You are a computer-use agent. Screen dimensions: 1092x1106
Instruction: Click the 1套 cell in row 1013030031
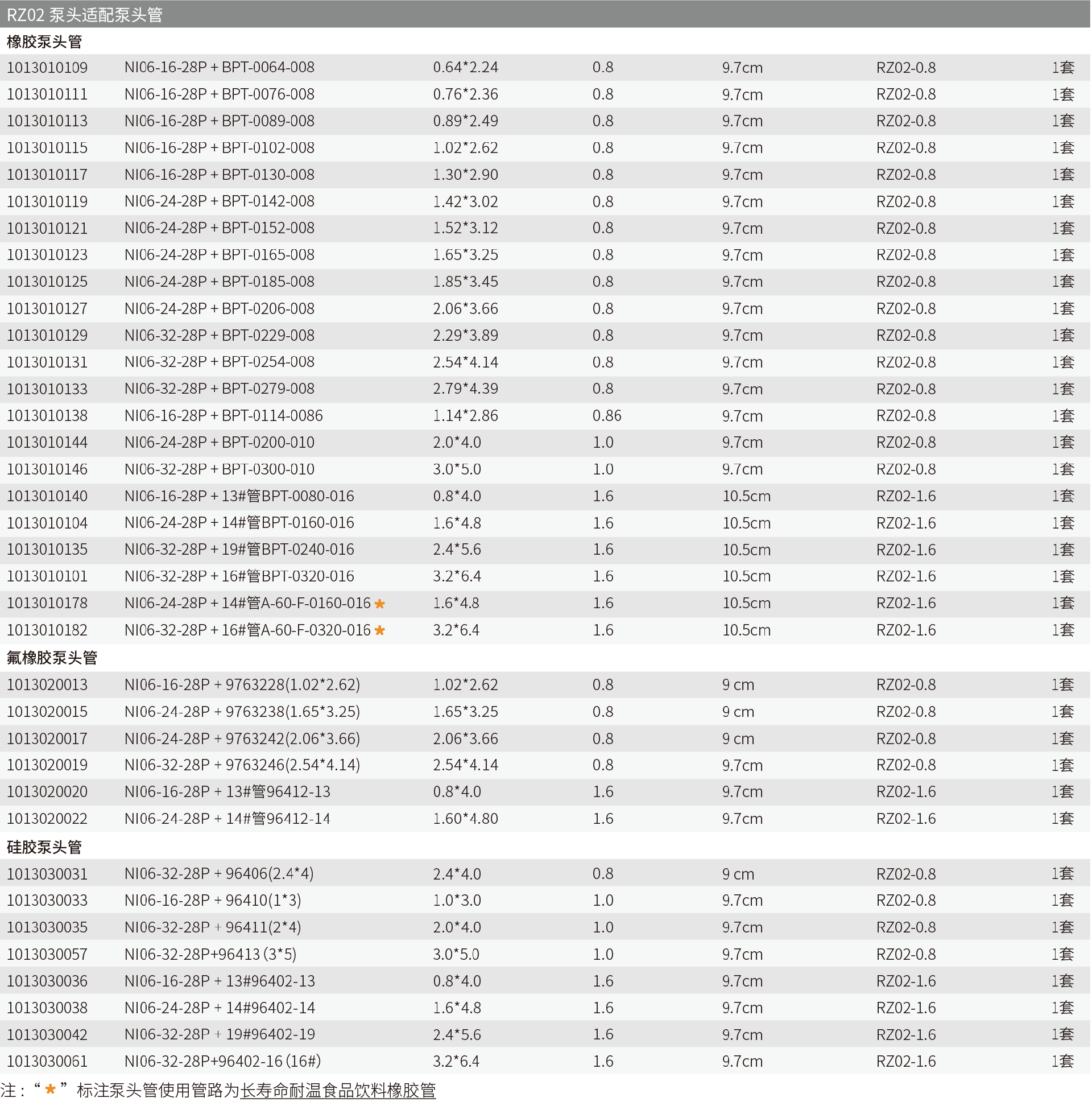tap(1063, 874)
